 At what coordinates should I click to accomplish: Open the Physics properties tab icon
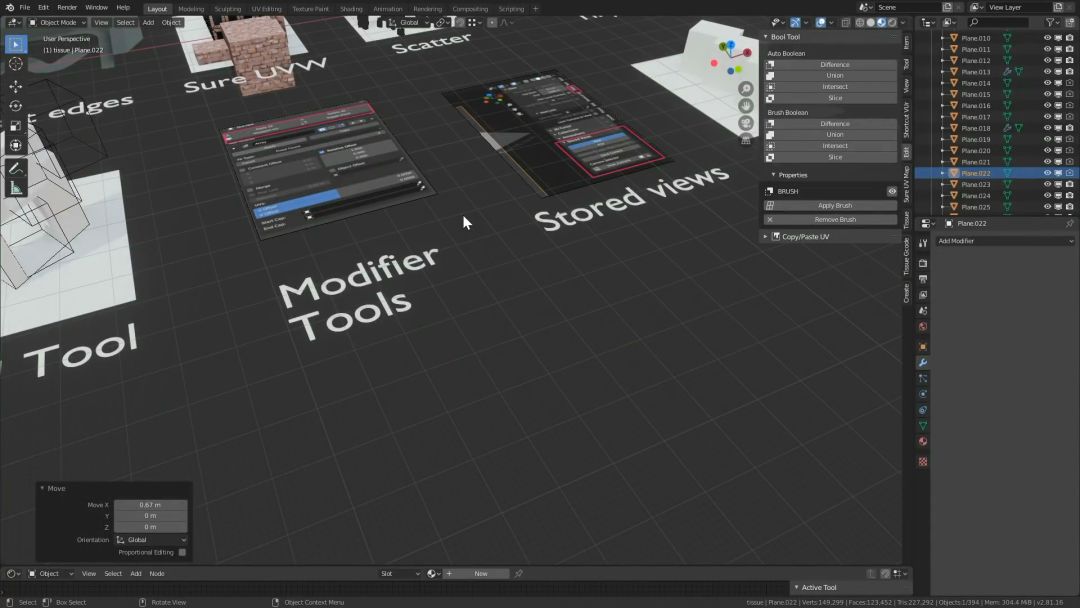pyautogui.click(x=923, y=394)
